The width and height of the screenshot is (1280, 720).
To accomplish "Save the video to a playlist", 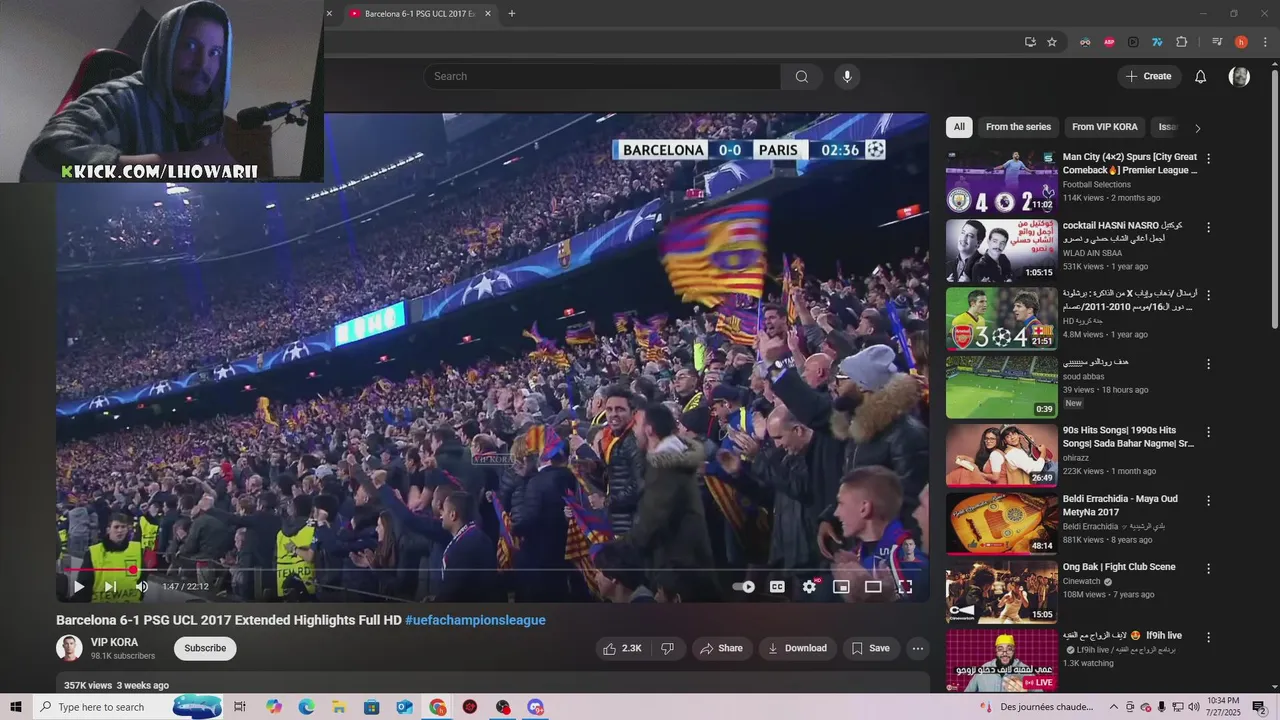I will click(870, 648).
